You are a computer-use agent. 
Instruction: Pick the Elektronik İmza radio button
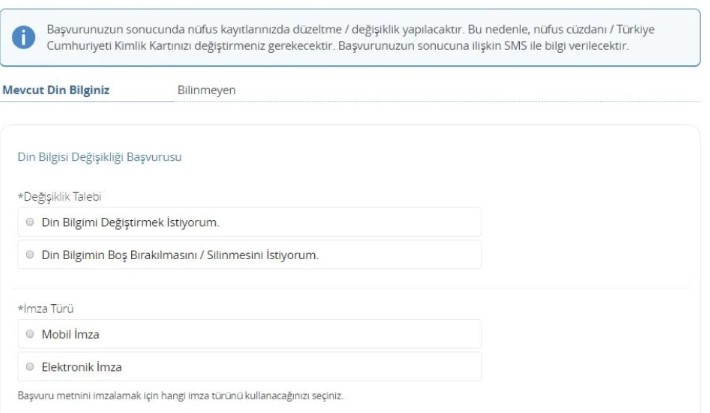[30, 367]
